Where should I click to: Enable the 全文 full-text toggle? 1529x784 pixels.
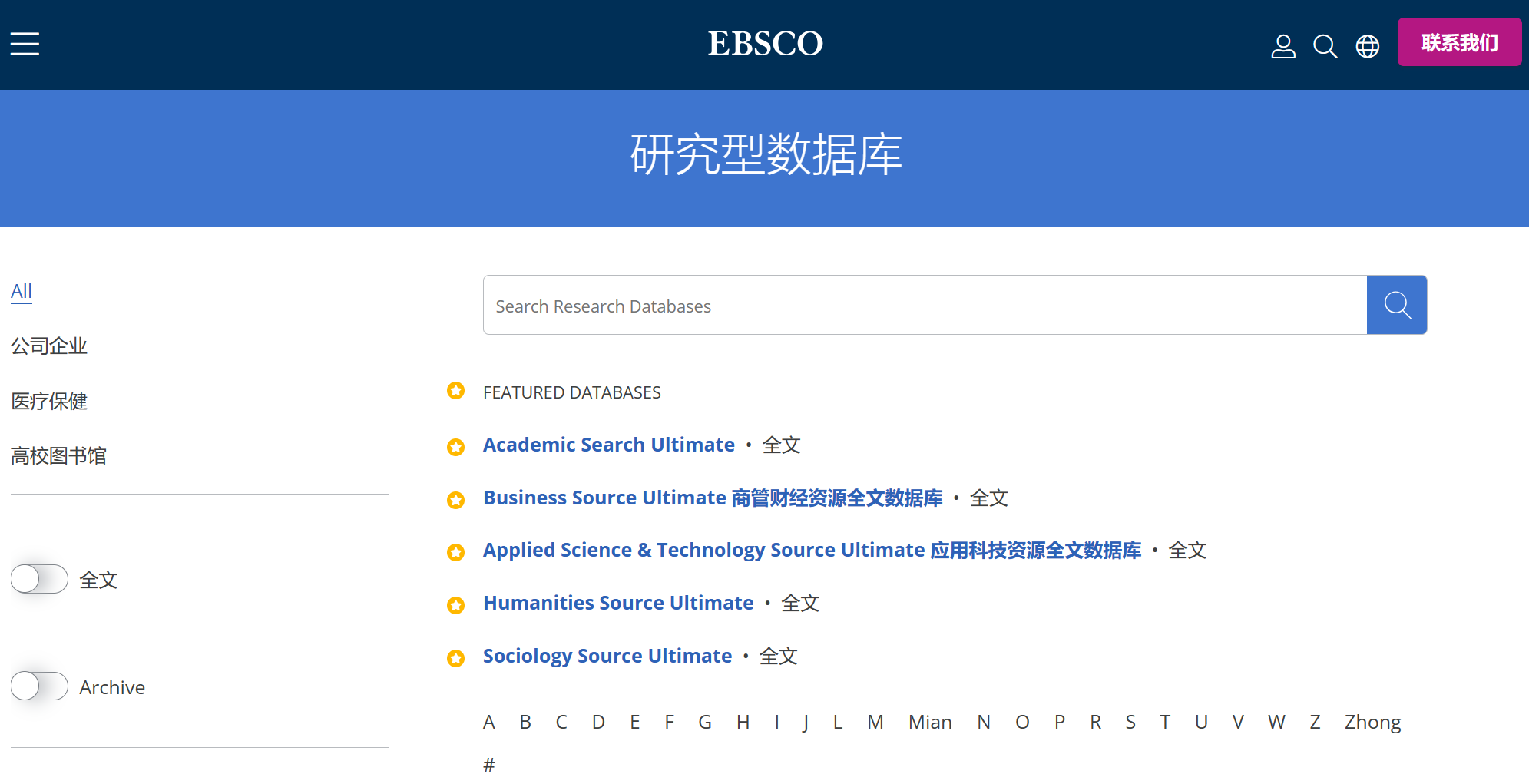point(39,579)
